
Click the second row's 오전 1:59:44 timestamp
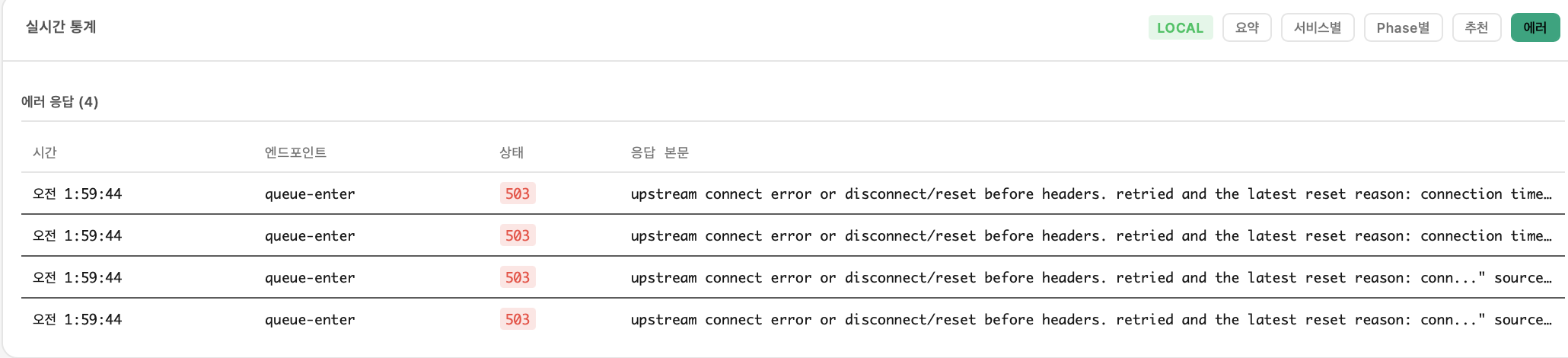point(77,235)
